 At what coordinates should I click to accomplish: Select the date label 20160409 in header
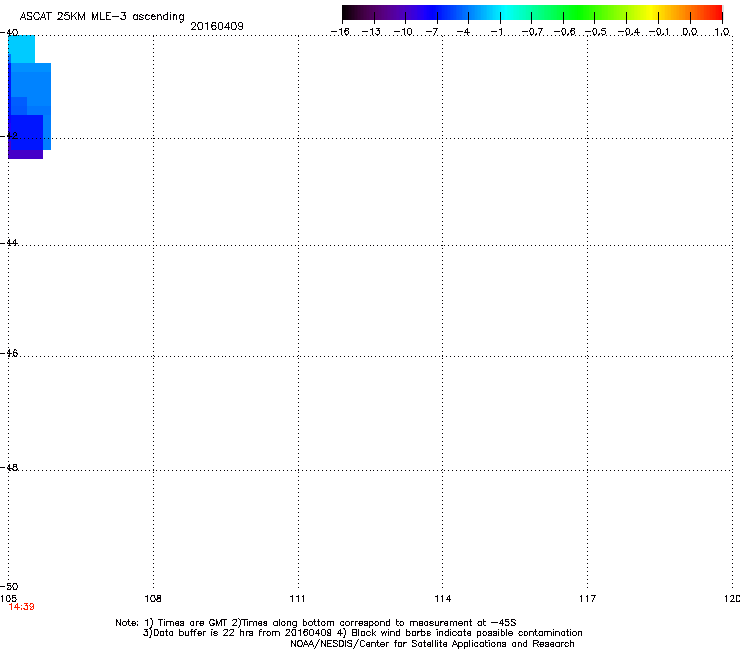(217, 26)
